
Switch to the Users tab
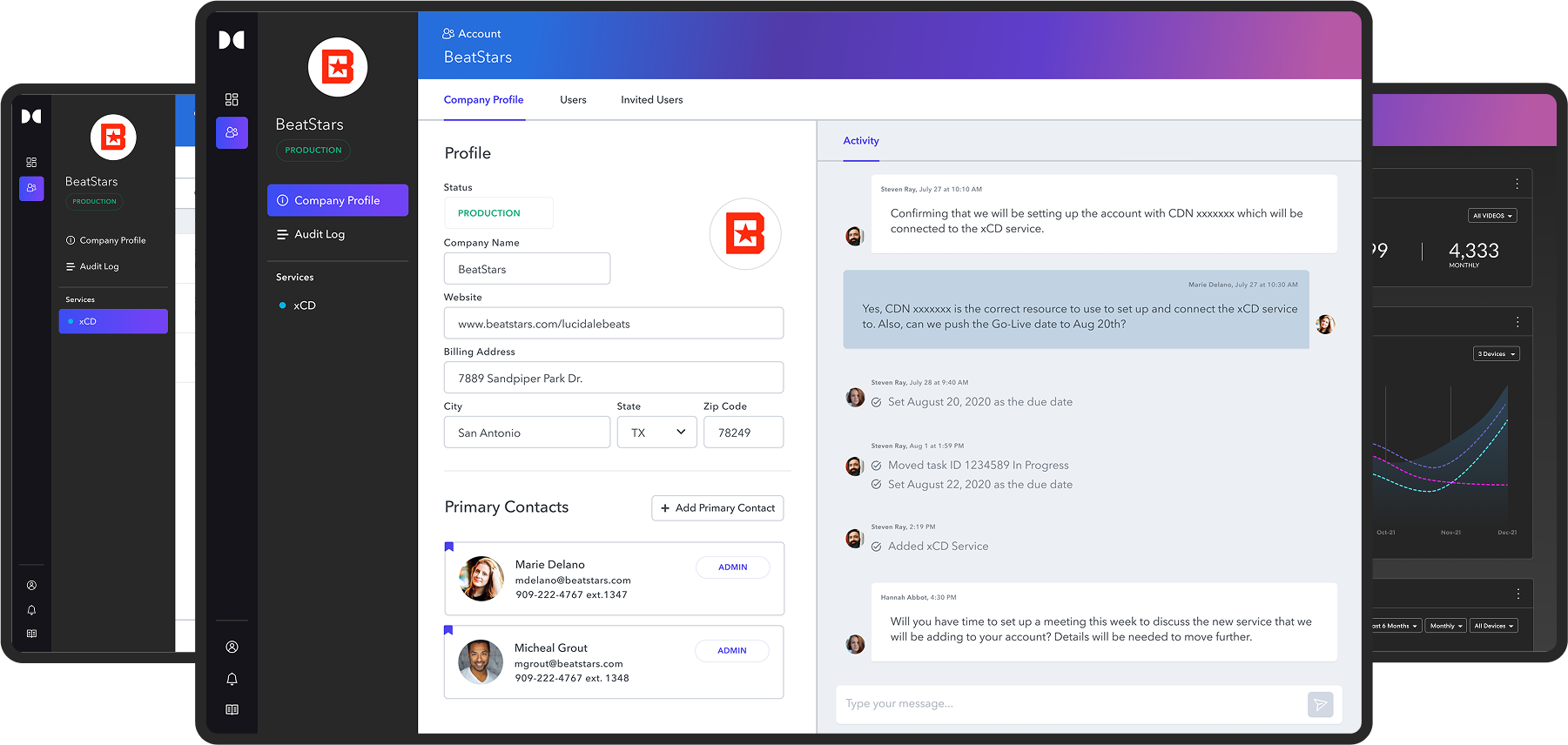pos(573,100)
